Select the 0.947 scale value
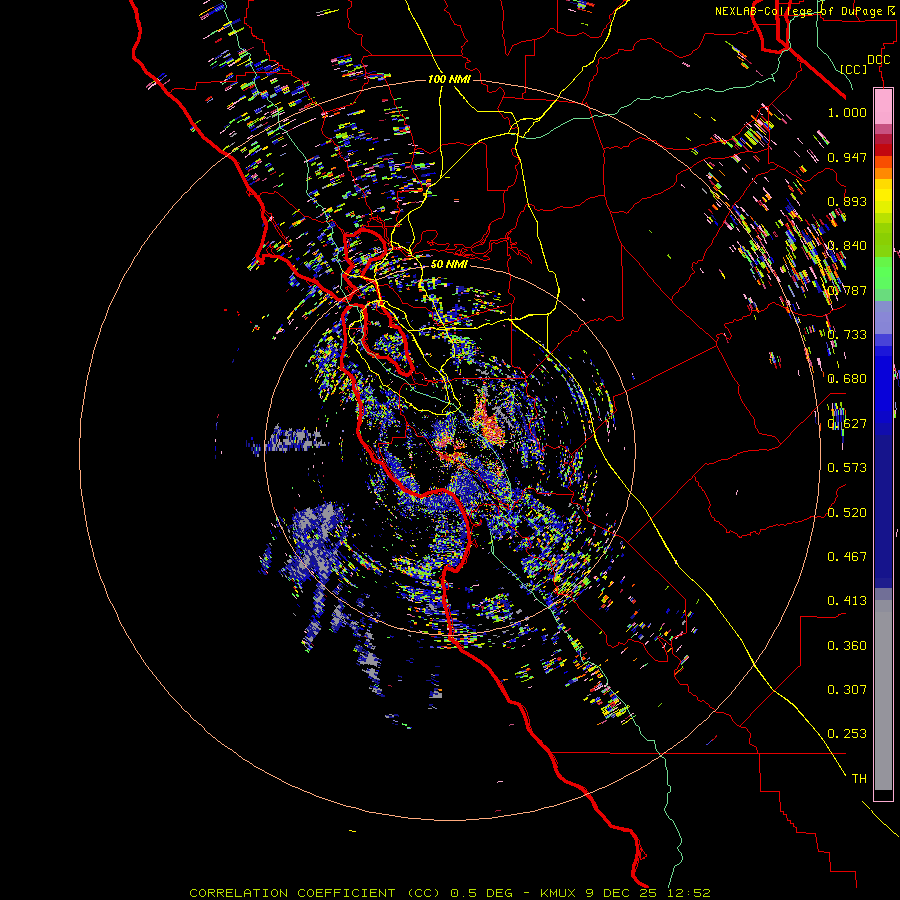This screenshot has height=900, width=900. tap(847, 157)
